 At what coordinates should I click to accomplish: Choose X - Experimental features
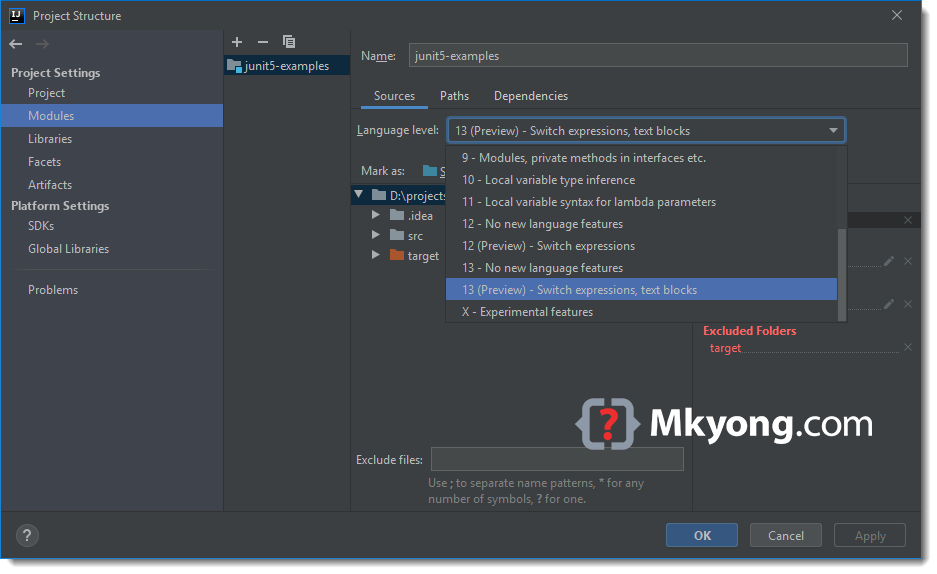pyautogui.click(x=641, y=312)
